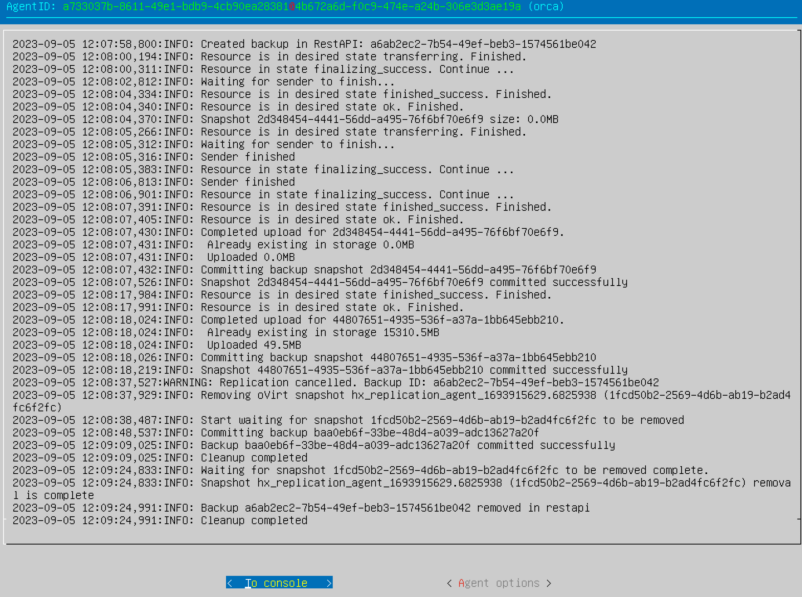This screenshot has width=802, height=597.
Task: Select the To console button
Action: 279,583
